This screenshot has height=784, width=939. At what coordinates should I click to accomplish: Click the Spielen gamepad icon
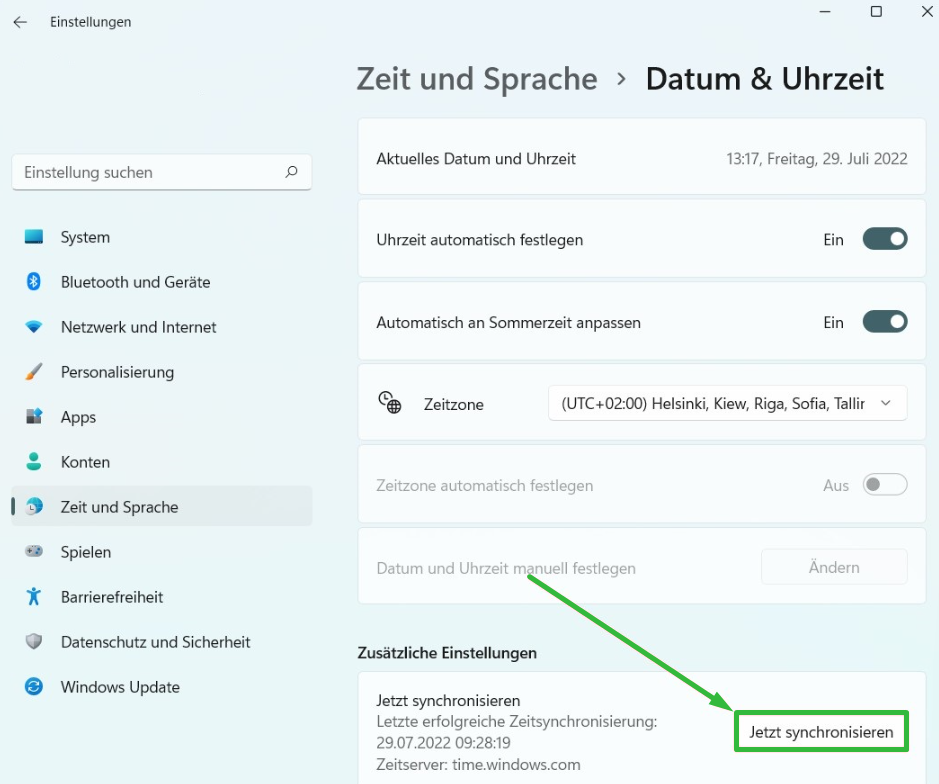click(x=34, y=551)
